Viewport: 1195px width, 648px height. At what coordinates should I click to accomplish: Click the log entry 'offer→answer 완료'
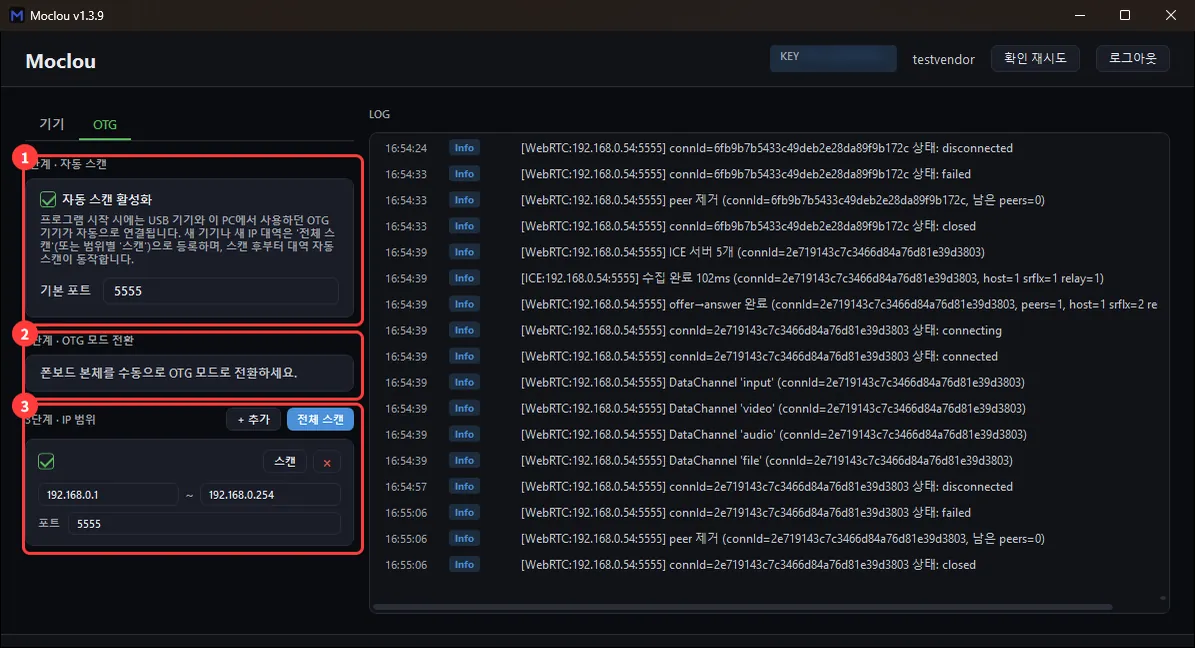[x=839, y=304]
